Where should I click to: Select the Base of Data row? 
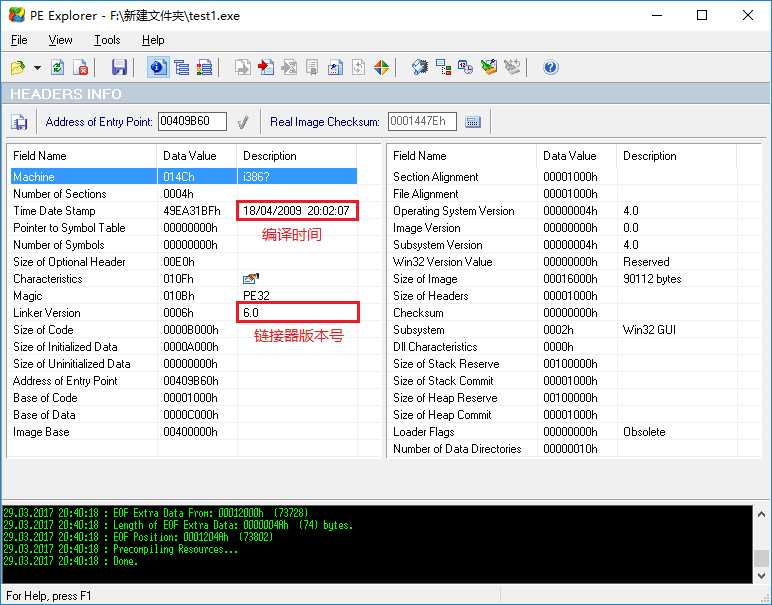184,415
